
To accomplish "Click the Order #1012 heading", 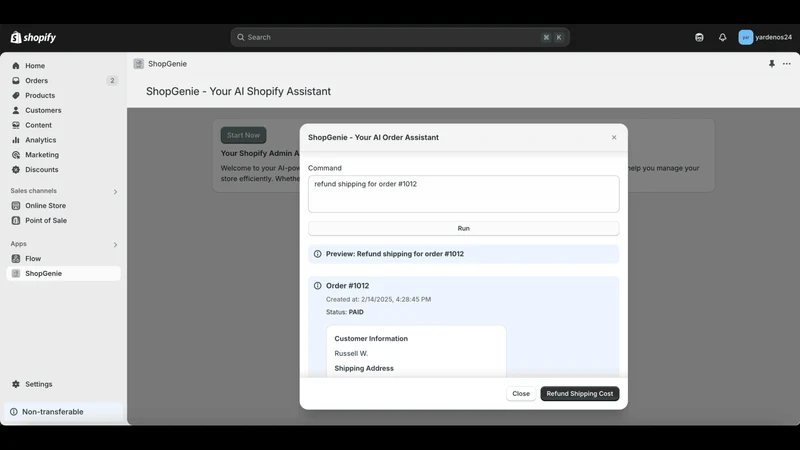I will (347, 286).
